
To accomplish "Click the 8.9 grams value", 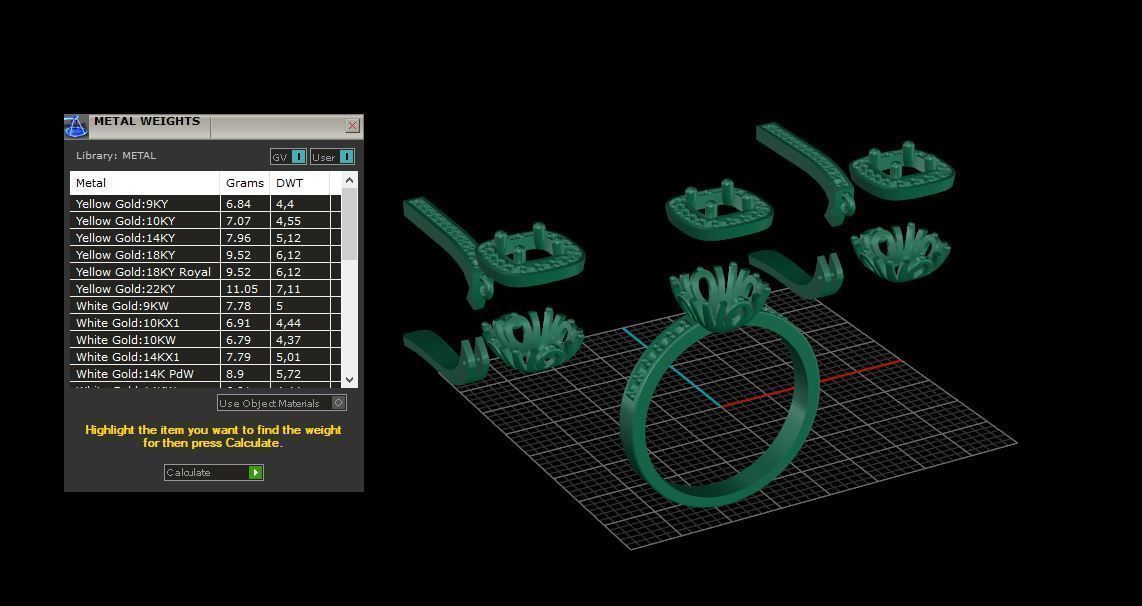I will pos(235,374).
